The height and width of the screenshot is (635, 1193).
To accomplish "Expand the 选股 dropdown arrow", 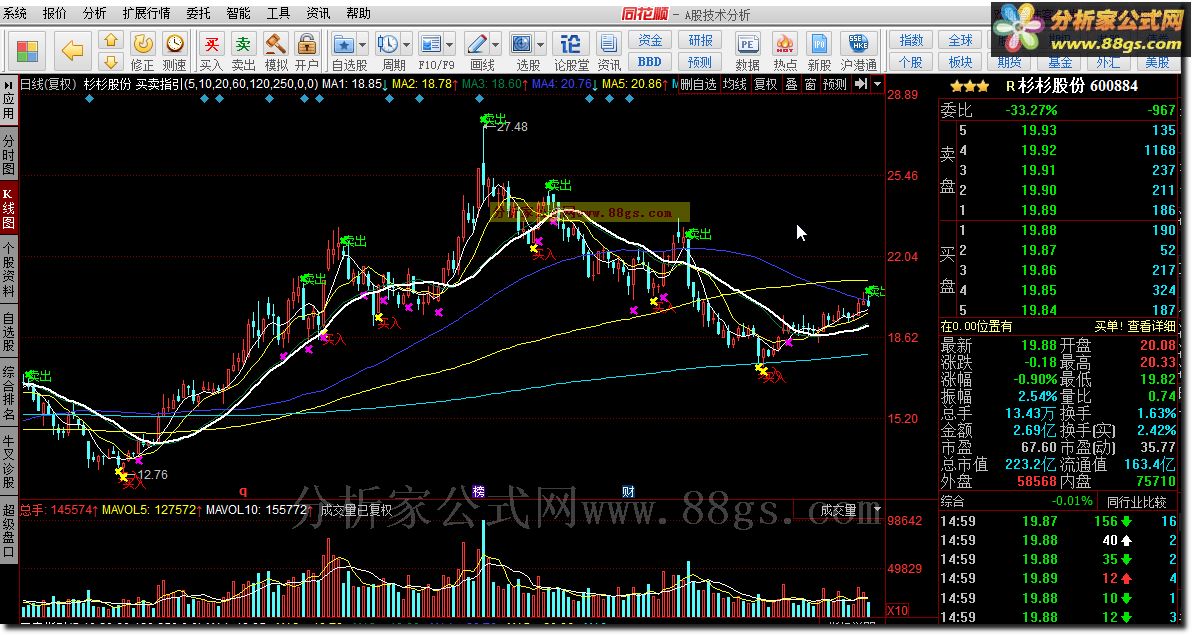I will click(541, 45).
